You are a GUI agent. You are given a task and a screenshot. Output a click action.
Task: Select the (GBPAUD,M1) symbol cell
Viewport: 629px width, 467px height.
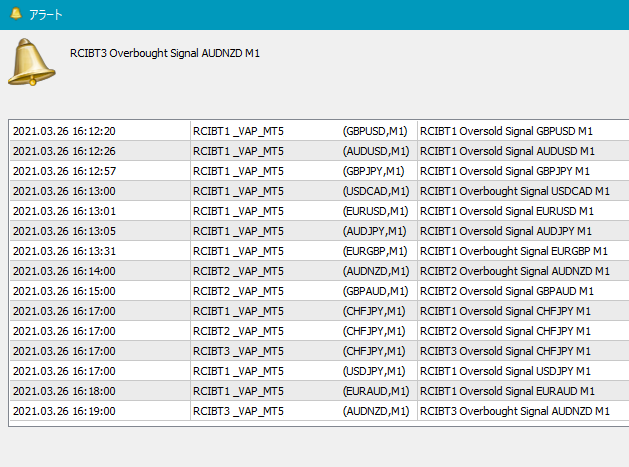click(375, 291)
